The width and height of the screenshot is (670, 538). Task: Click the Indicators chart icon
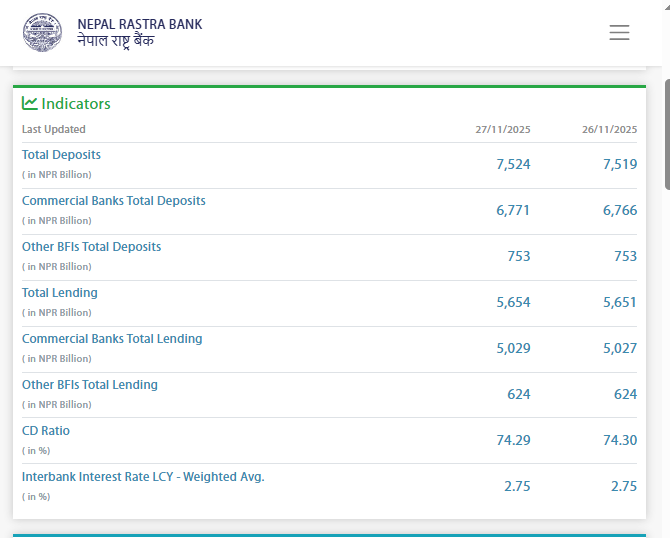click(x=29, y=103)
